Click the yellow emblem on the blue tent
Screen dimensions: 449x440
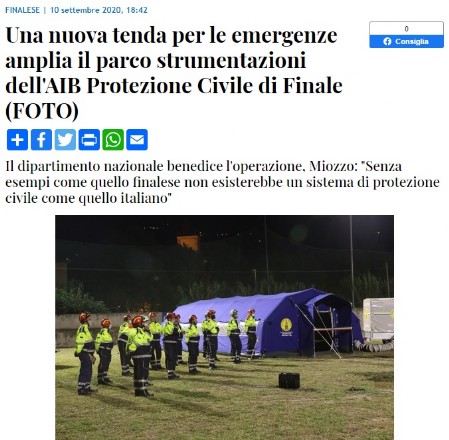(x=286, y=325)
